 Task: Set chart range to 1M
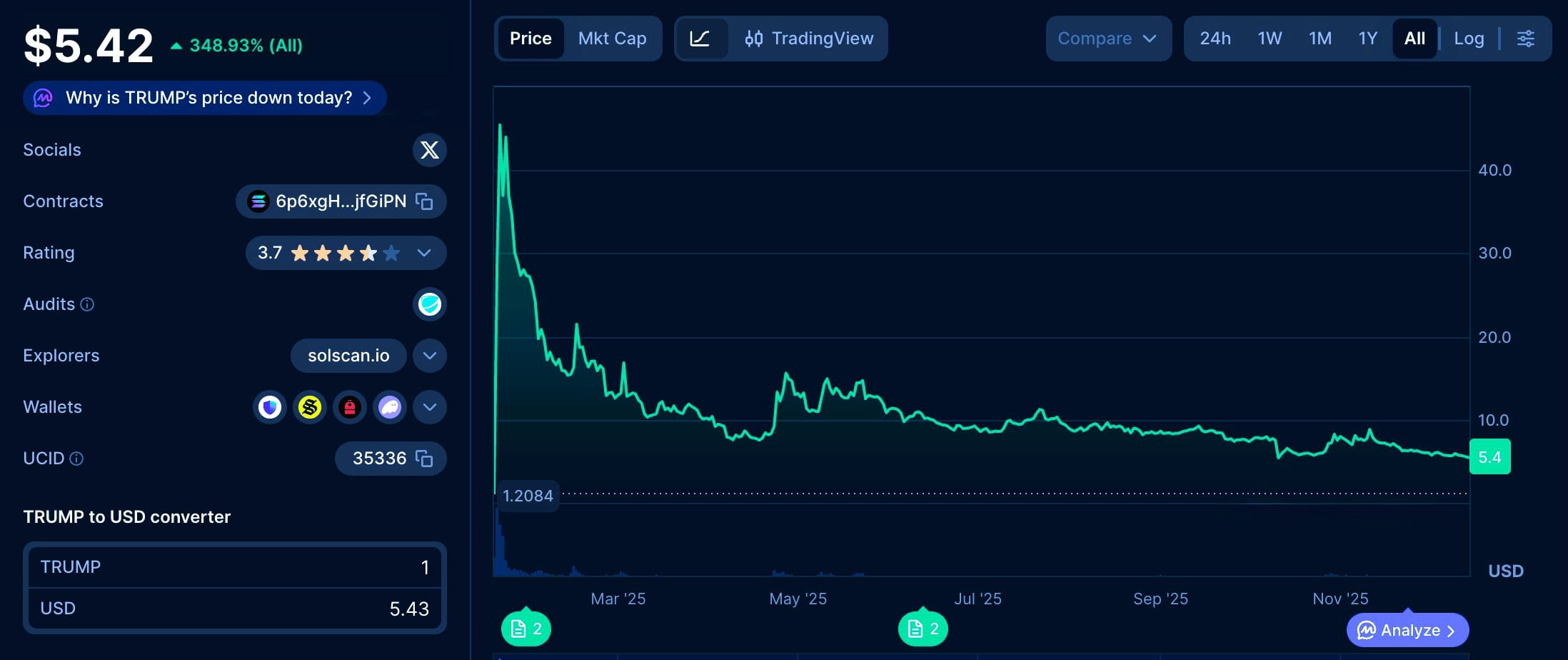tap(1320, 39)
